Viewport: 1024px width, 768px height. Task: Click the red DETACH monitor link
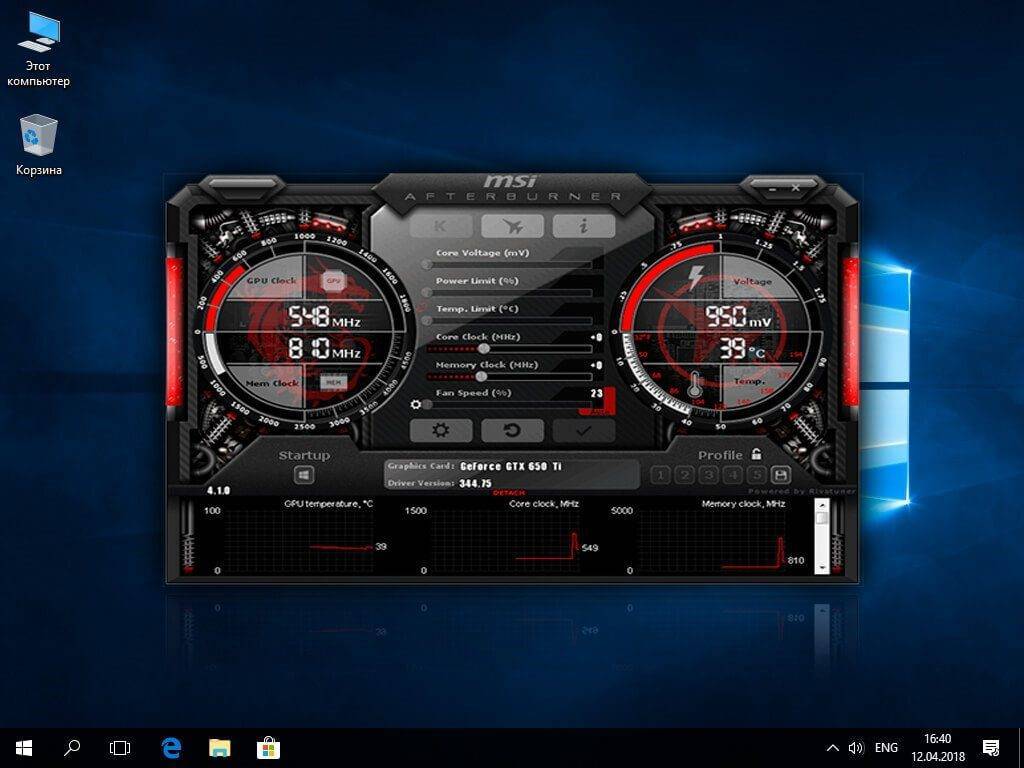point(509,493)
